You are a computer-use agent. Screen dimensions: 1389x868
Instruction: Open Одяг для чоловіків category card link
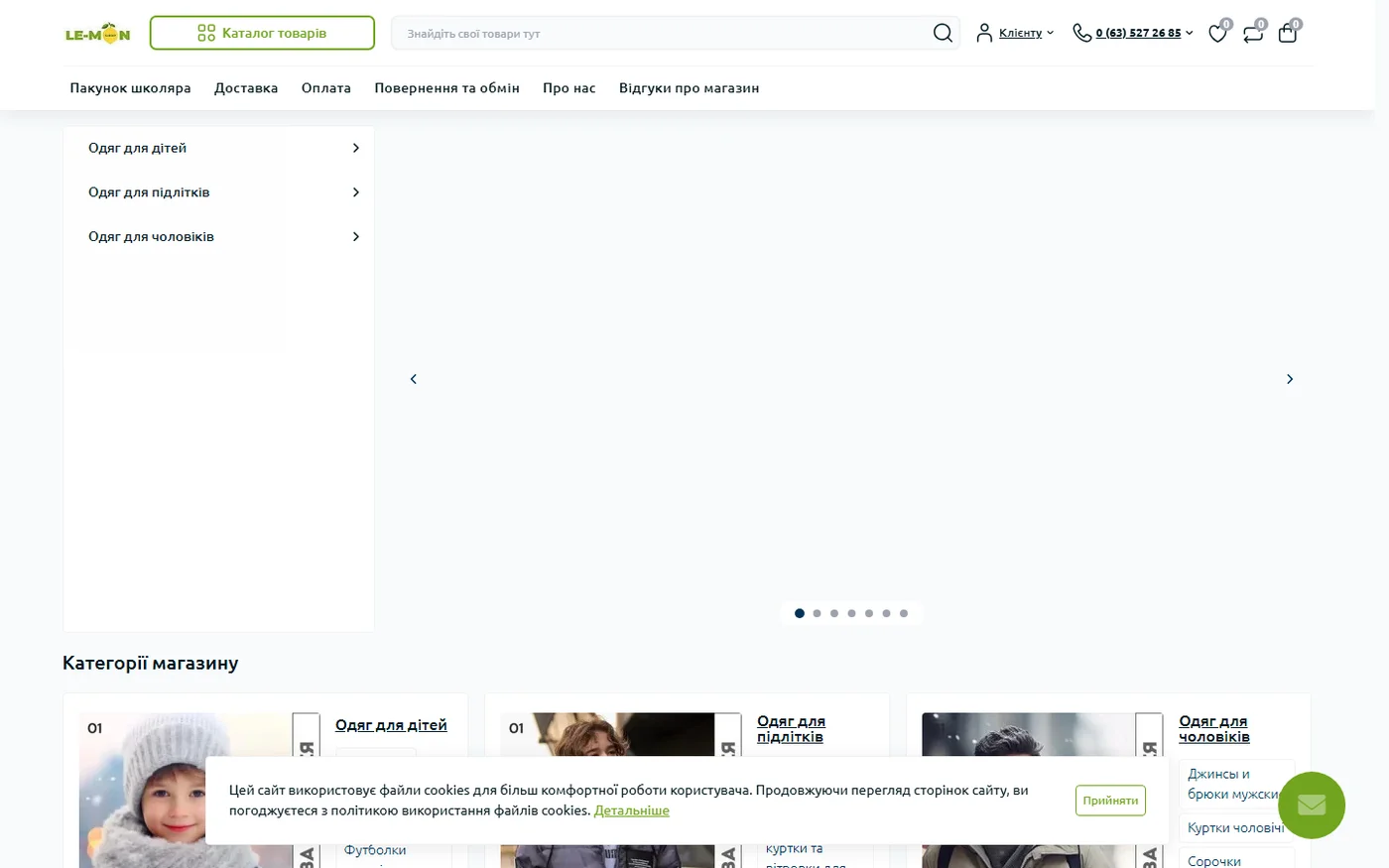(x=1213, y=729)
